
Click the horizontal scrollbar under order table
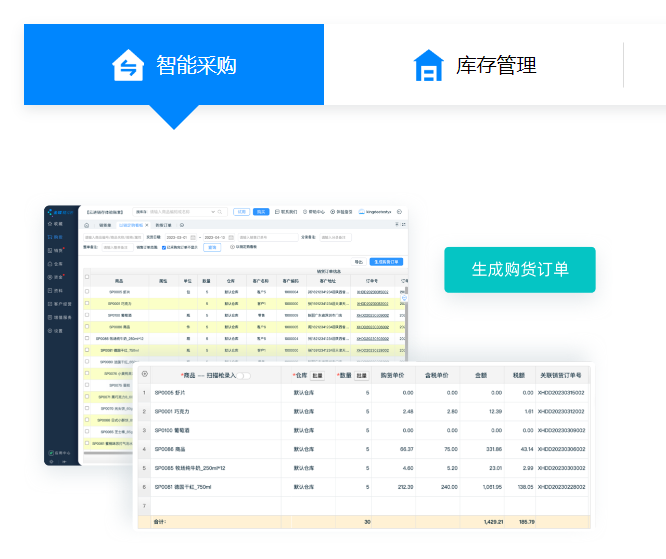click(x=108, y=453)
